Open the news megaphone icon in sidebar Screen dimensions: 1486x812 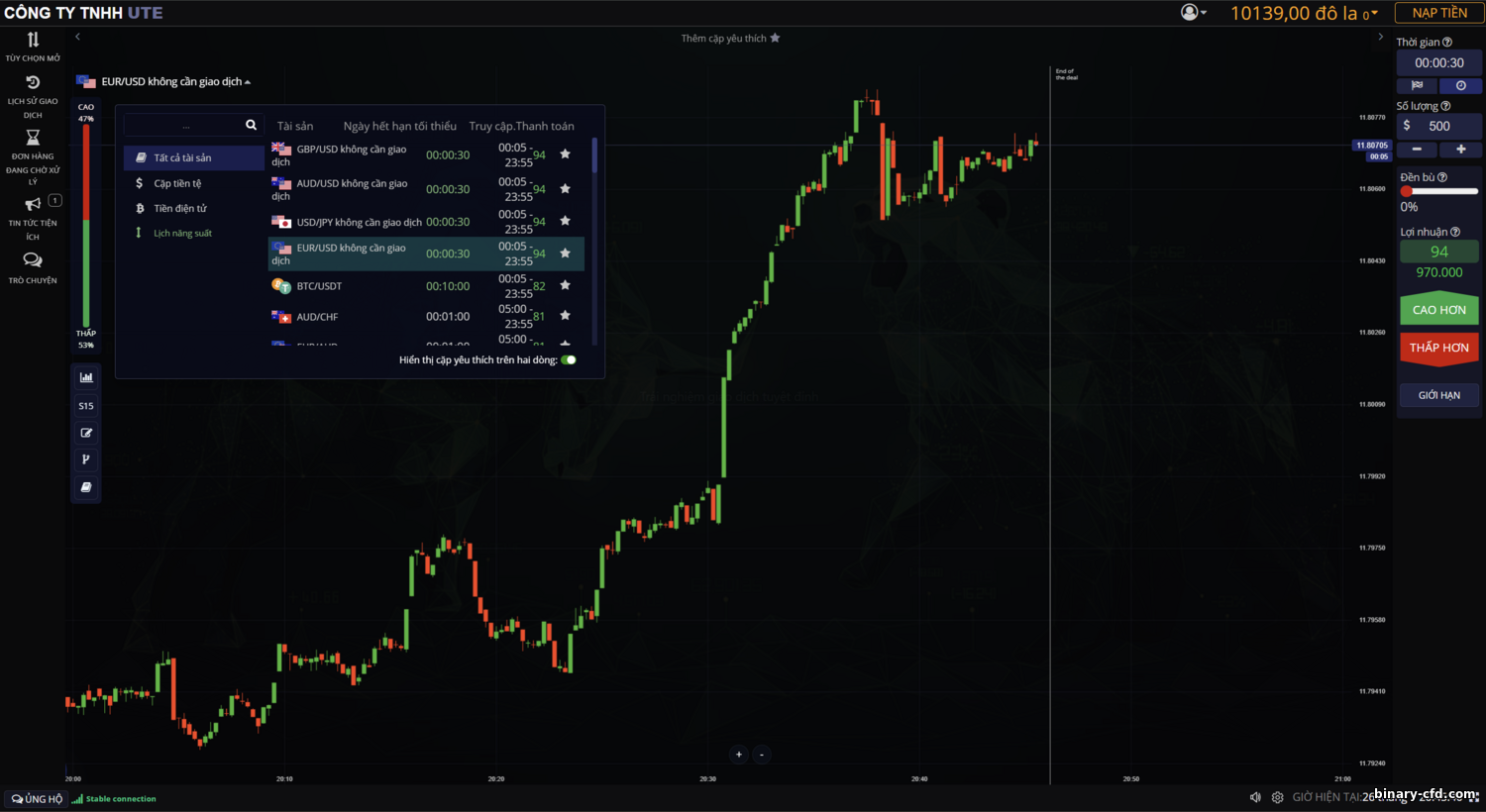pyautogui.click(x=33, y=204)
